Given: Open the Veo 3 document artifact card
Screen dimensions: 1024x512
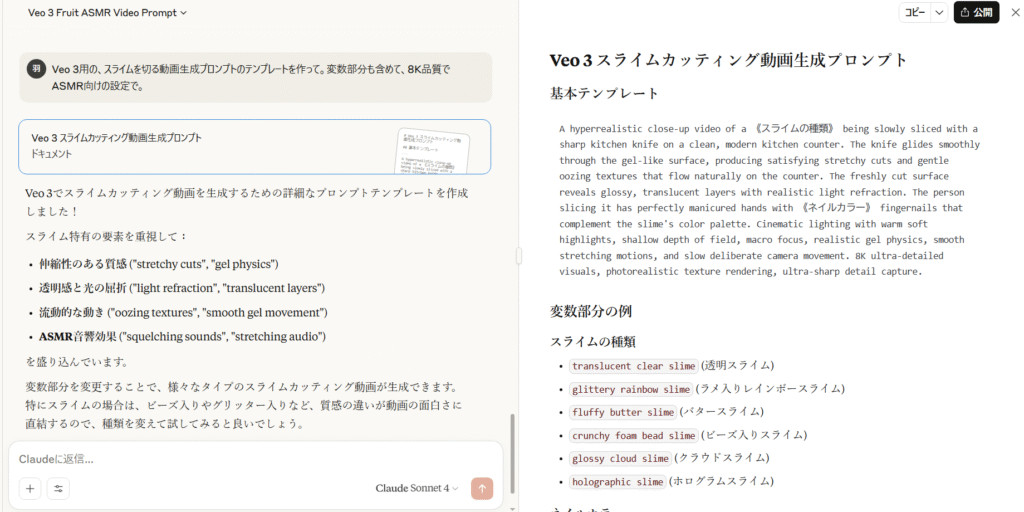Looking at the screenshot, I should pyautogui.click(x=255, y=147).
